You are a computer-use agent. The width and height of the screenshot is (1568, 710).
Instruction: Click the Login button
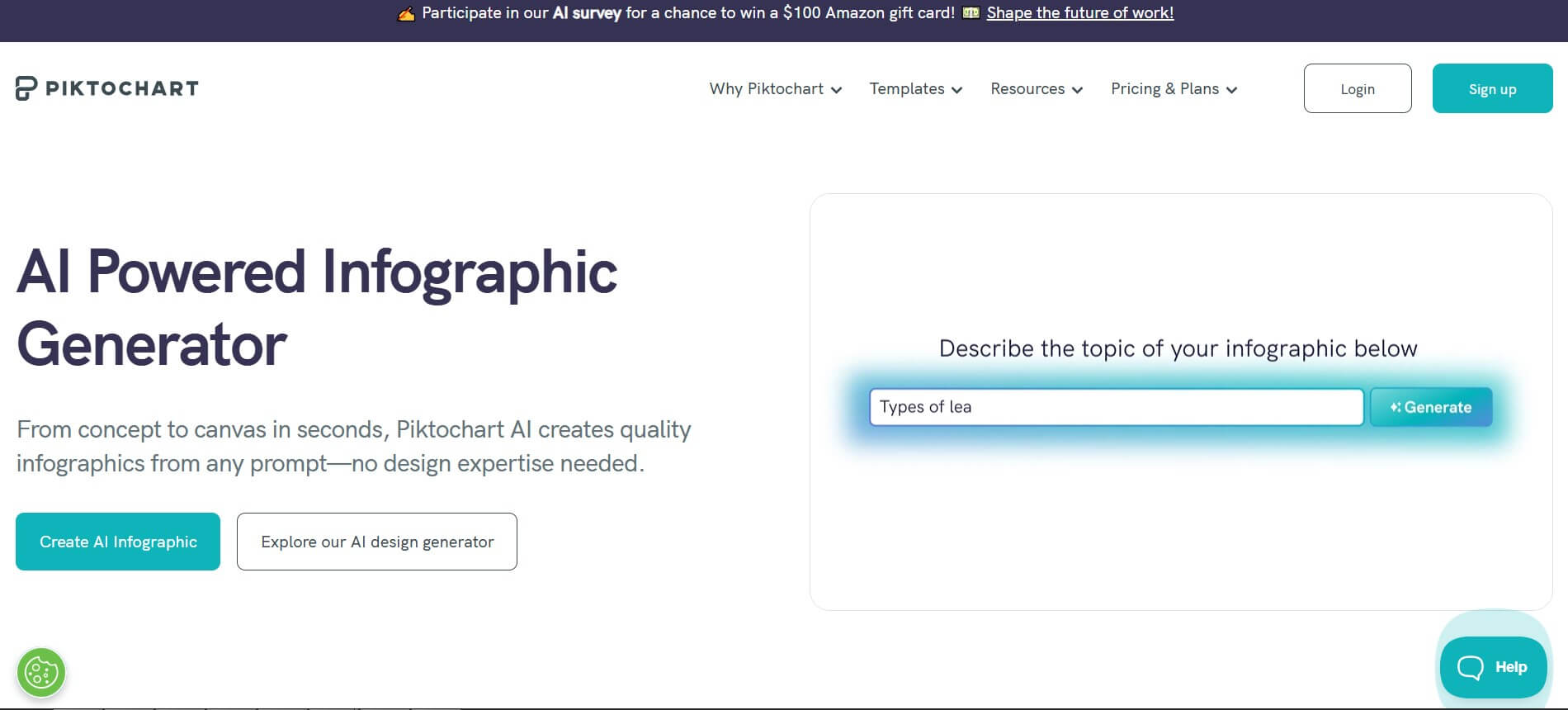click(1358, 88)
